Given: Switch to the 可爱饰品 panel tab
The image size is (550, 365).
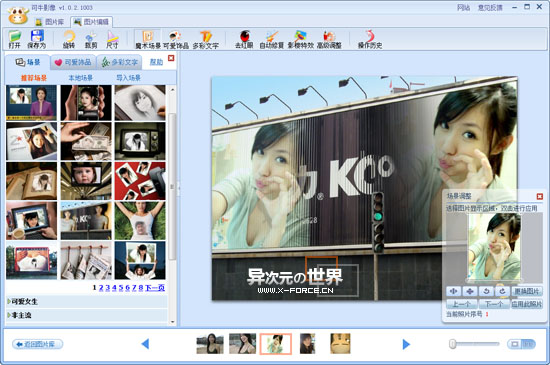Looking at the screenshot, I should point(73,62).
